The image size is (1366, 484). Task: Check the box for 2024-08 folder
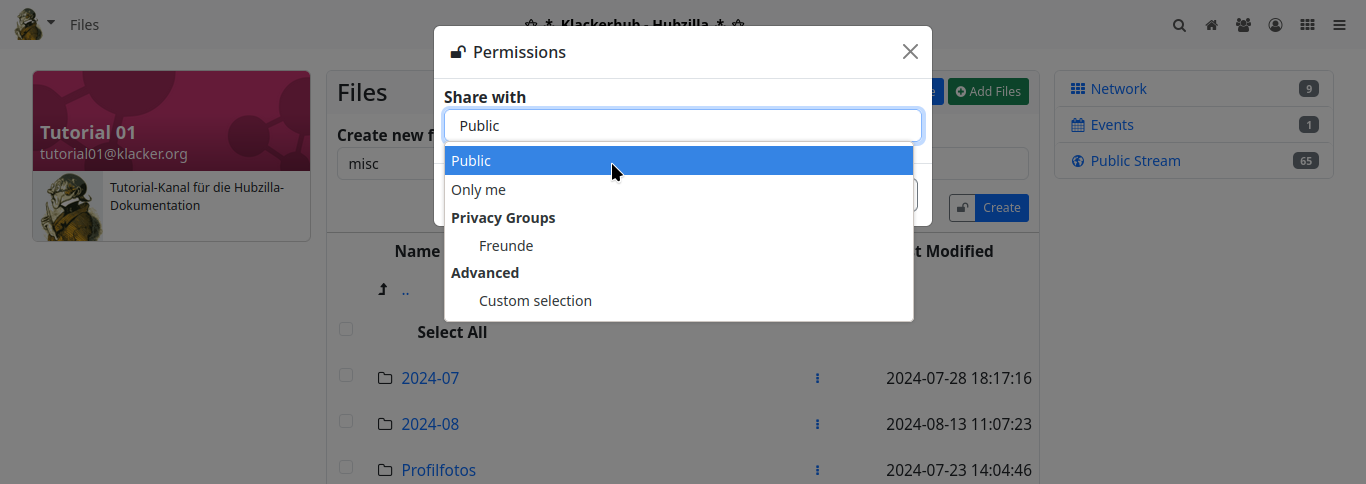[x=346, y=421]
